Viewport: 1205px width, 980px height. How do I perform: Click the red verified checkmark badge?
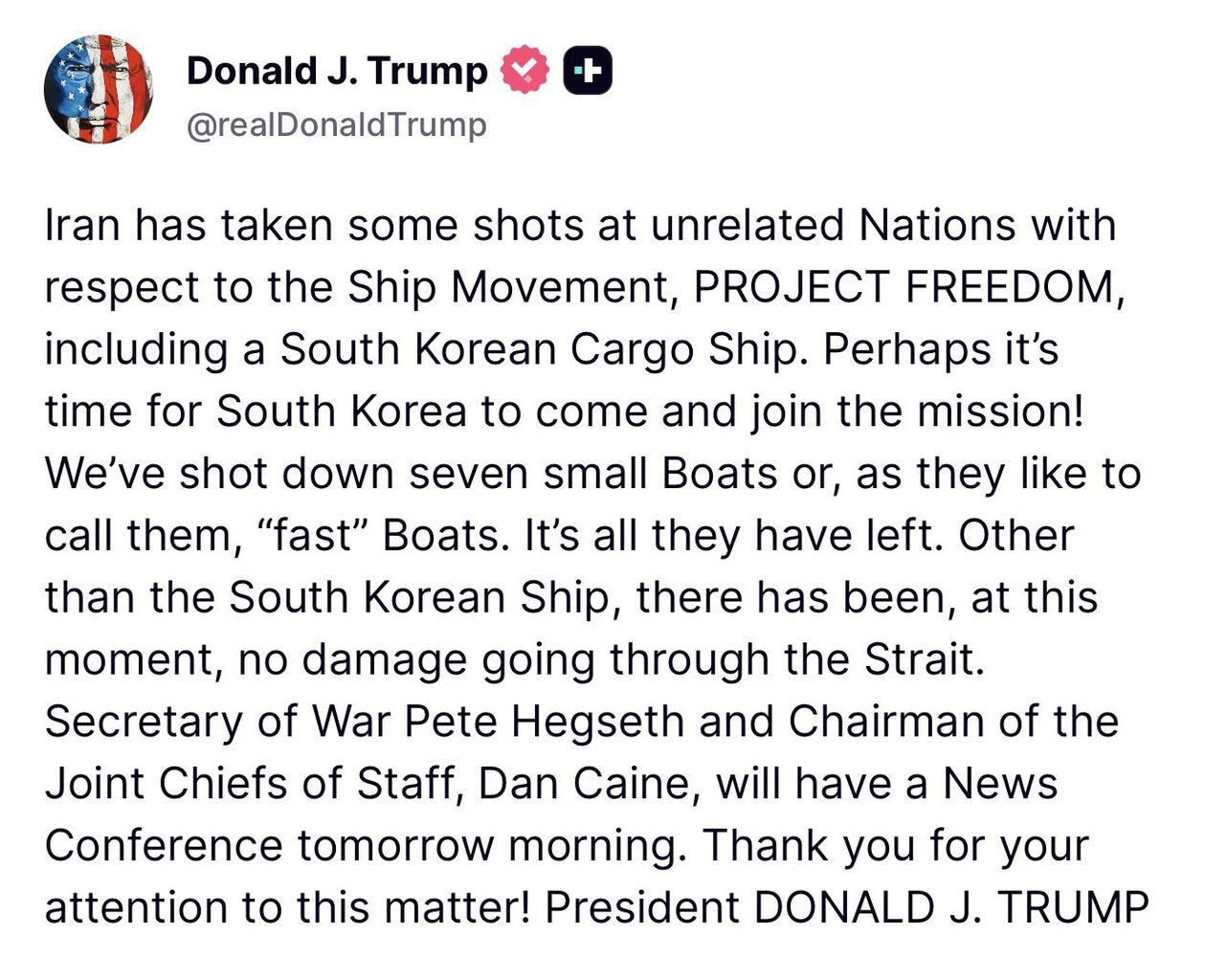(x=524, y=70)
